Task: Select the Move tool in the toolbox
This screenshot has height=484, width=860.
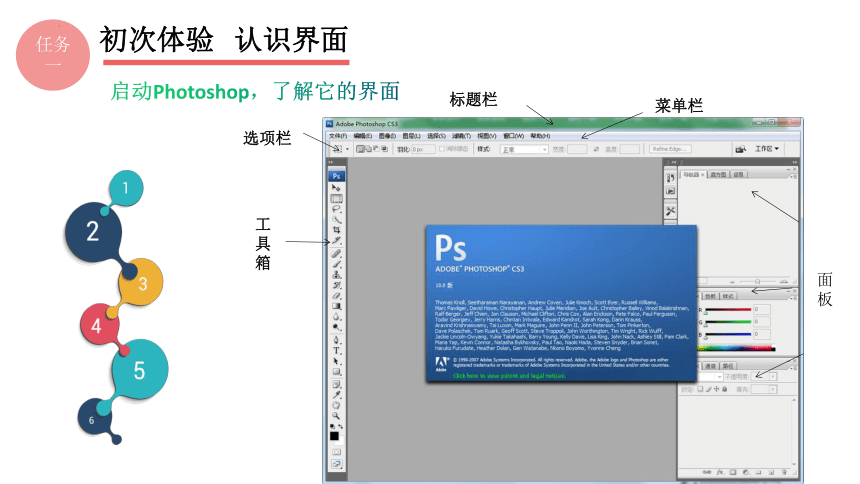Action: point(336,188)
